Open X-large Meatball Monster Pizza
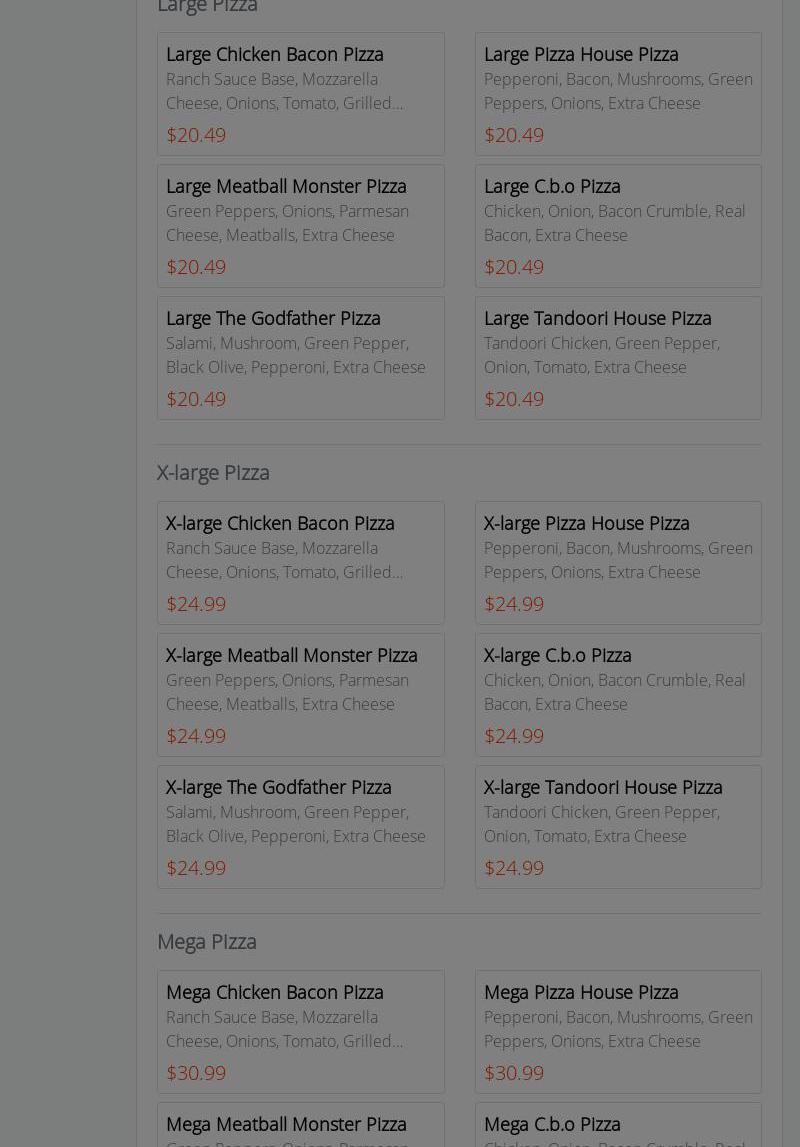 300,695
